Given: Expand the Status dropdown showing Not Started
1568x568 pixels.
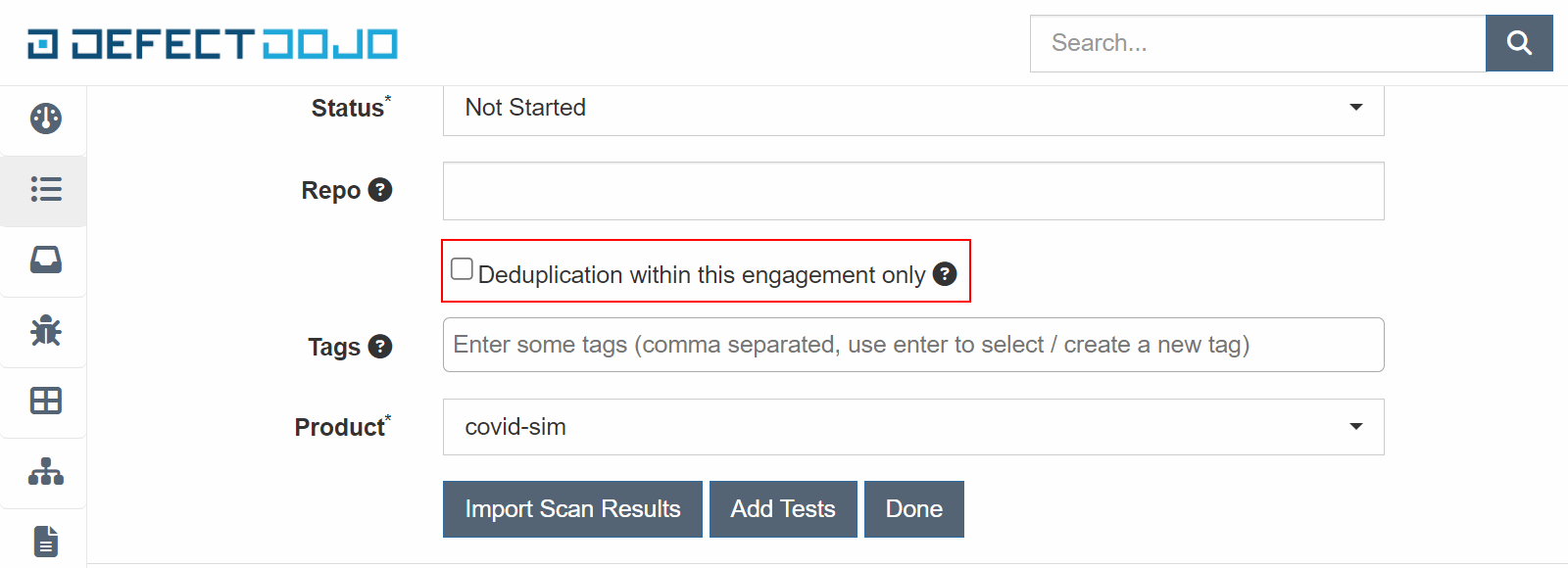Looking at the screenshot, I should click(912, 108).
